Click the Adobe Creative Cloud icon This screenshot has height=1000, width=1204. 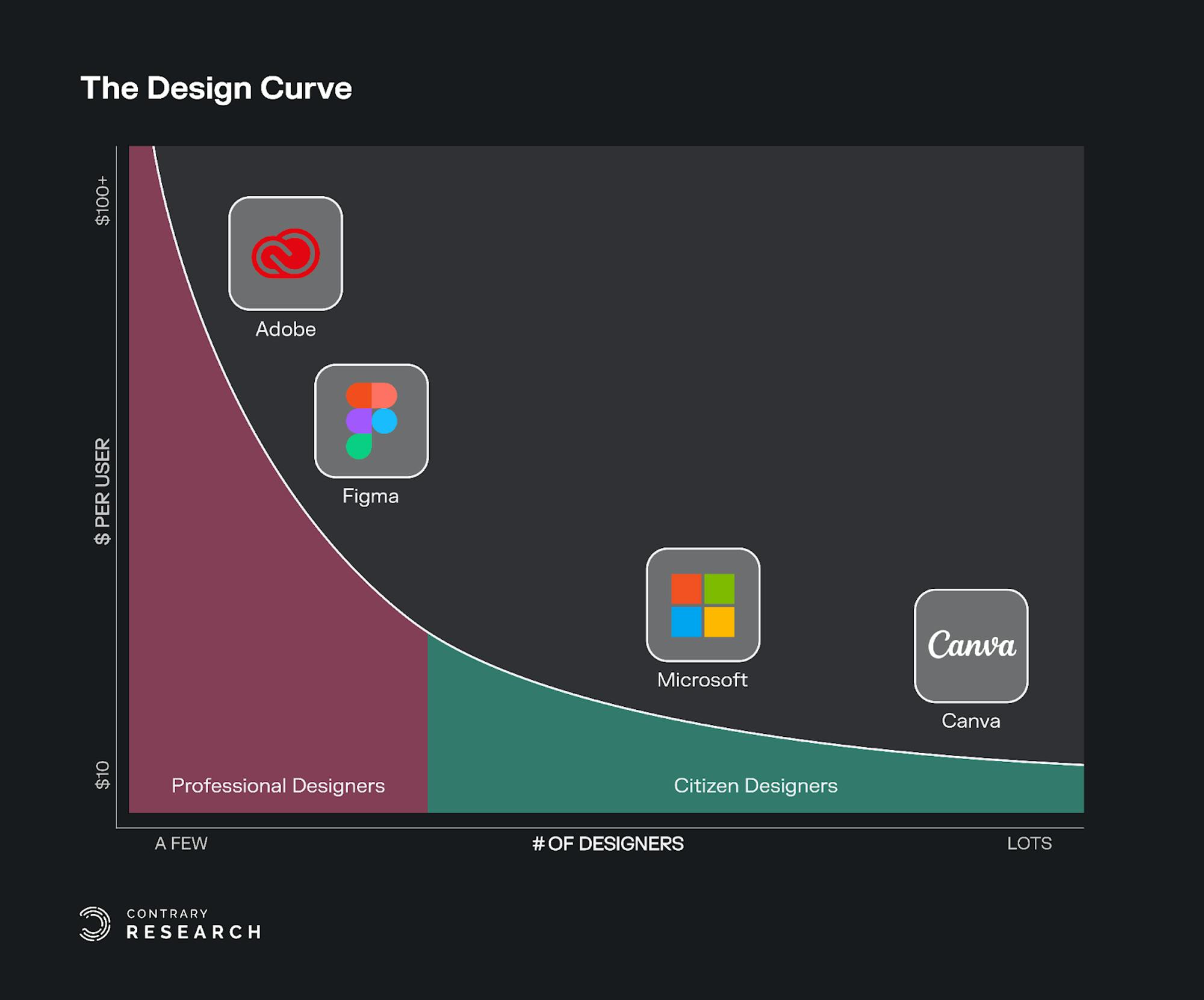pos(285,253)
